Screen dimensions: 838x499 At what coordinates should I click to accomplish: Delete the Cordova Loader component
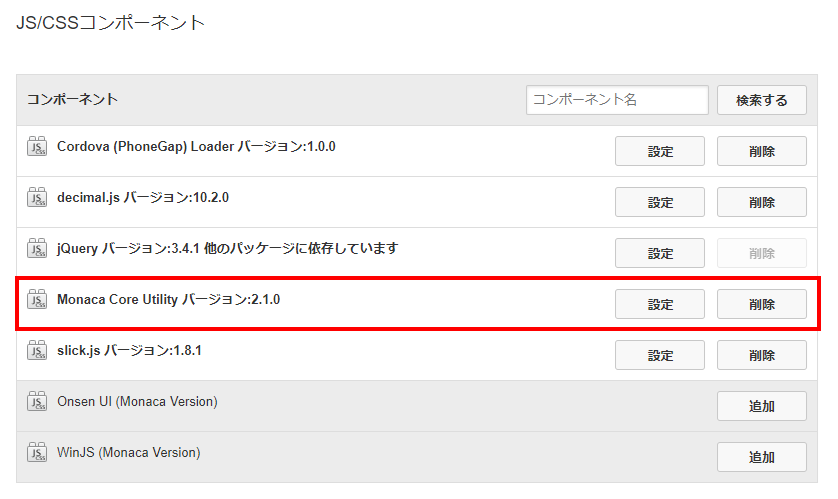[x=762, y=151]
